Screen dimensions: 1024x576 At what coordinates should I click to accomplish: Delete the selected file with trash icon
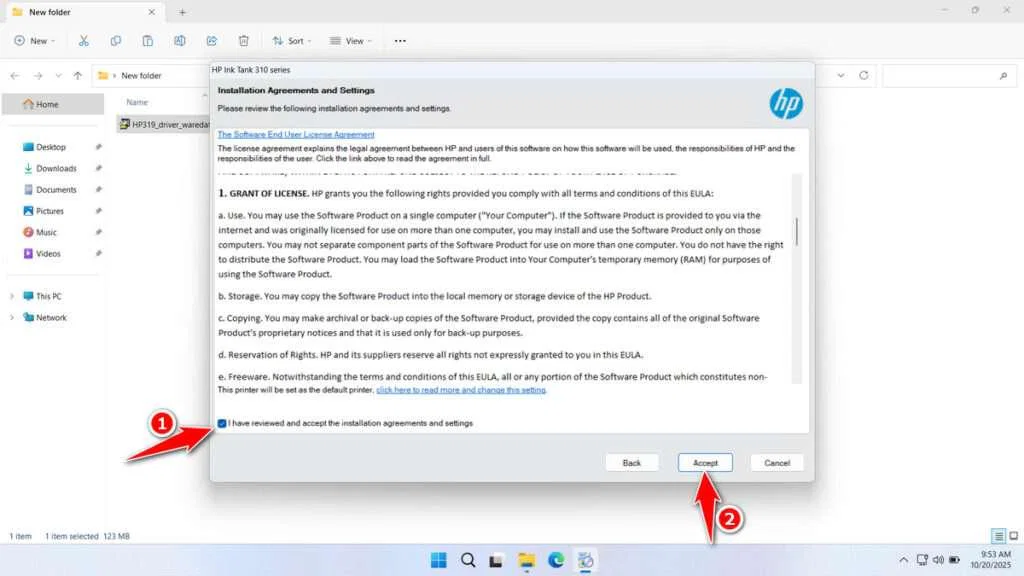tap(243, 40)
